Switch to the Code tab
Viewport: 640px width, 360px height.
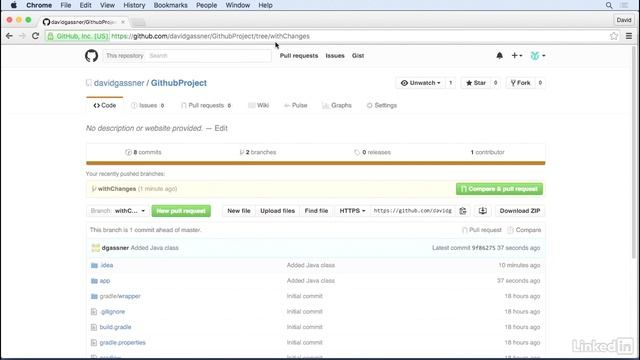coord(105,105)
